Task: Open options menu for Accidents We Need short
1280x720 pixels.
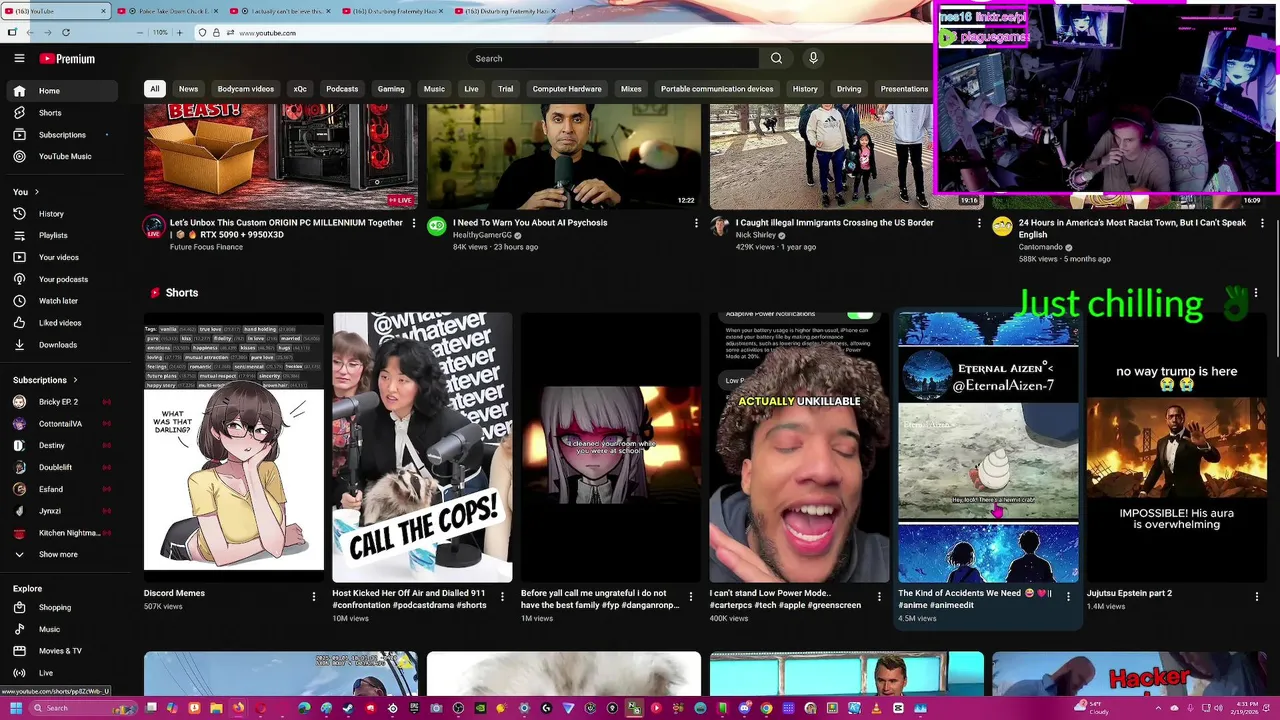Action: coord(1068,597)
